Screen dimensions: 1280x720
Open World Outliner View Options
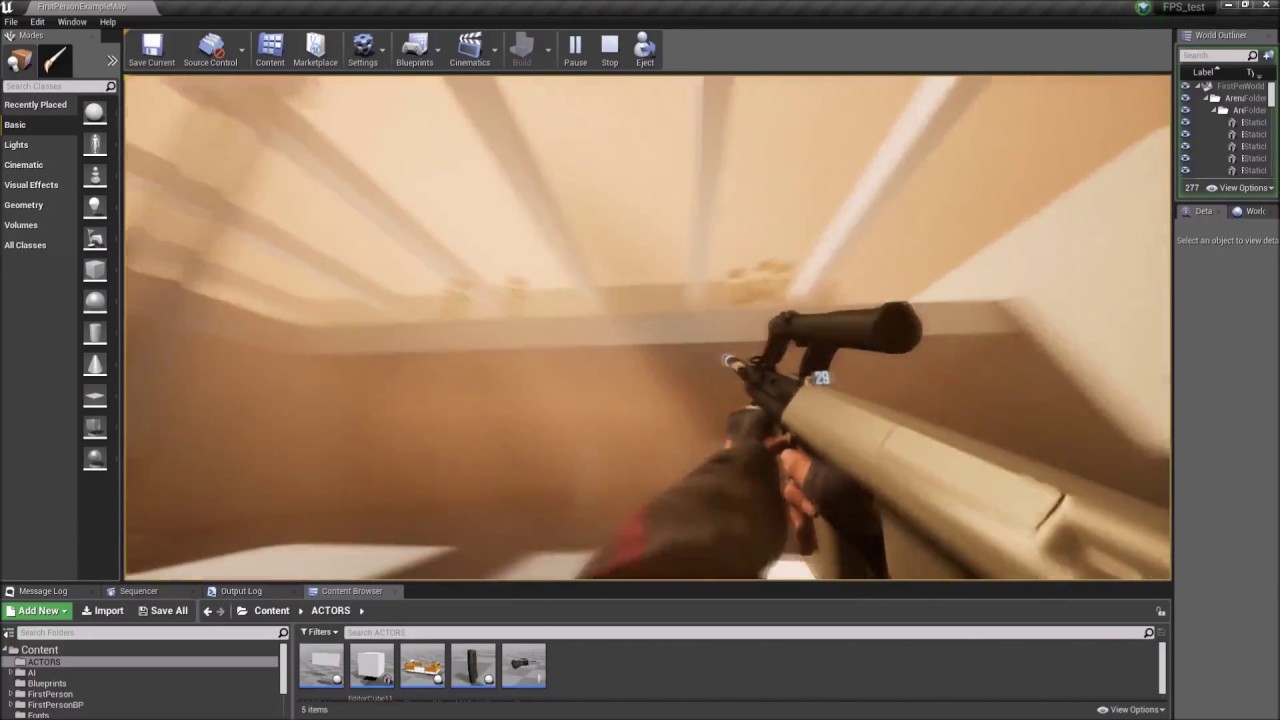[1240, 188]
